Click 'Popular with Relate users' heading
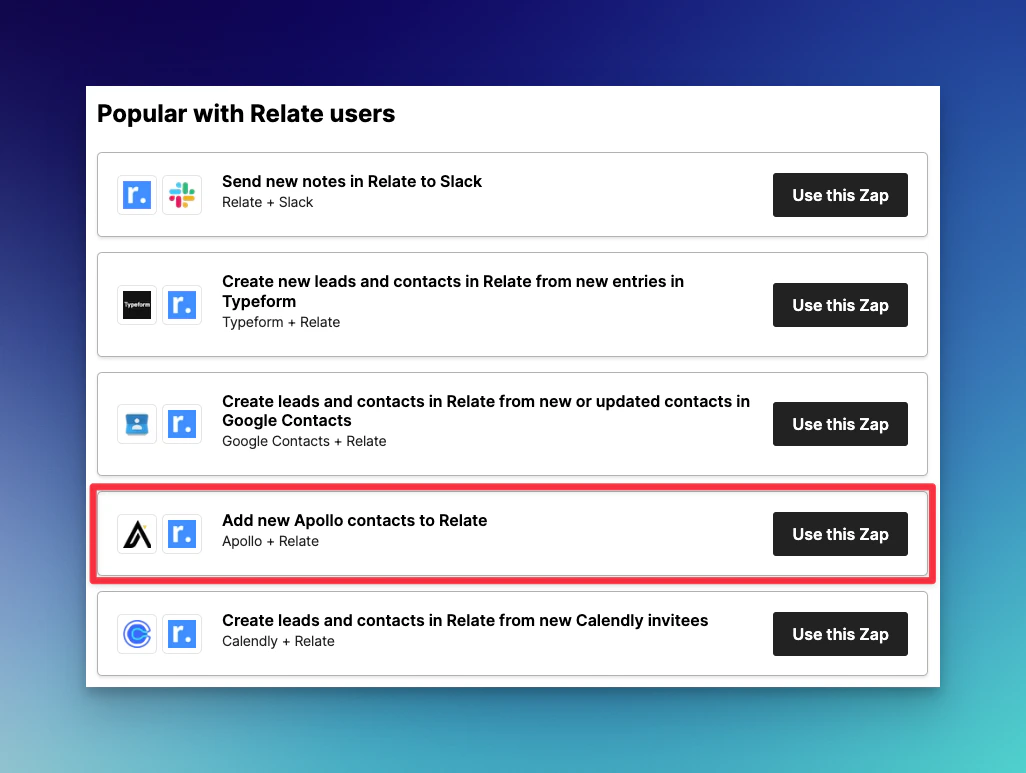1026x773 pixels. (x=246, y=114)
